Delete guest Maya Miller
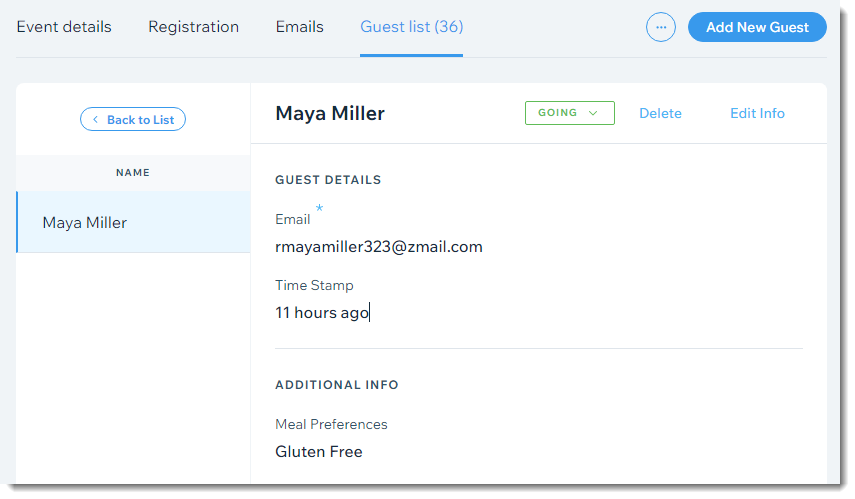This screenshot has width=855, height=499. (660, 113)
